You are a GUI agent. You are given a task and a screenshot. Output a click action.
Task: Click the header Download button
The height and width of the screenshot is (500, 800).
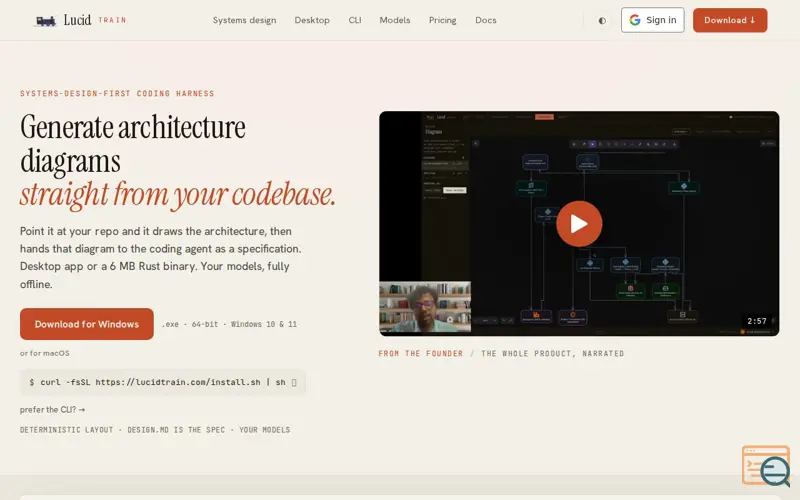click(730, 20)
